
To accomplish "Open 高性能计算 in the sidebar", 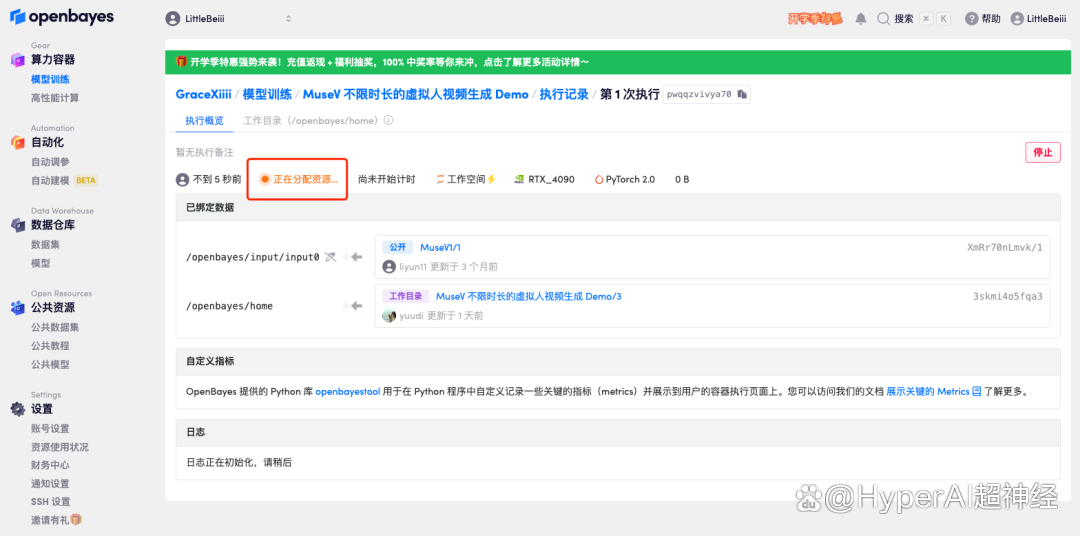I will [x=55, y=98].
